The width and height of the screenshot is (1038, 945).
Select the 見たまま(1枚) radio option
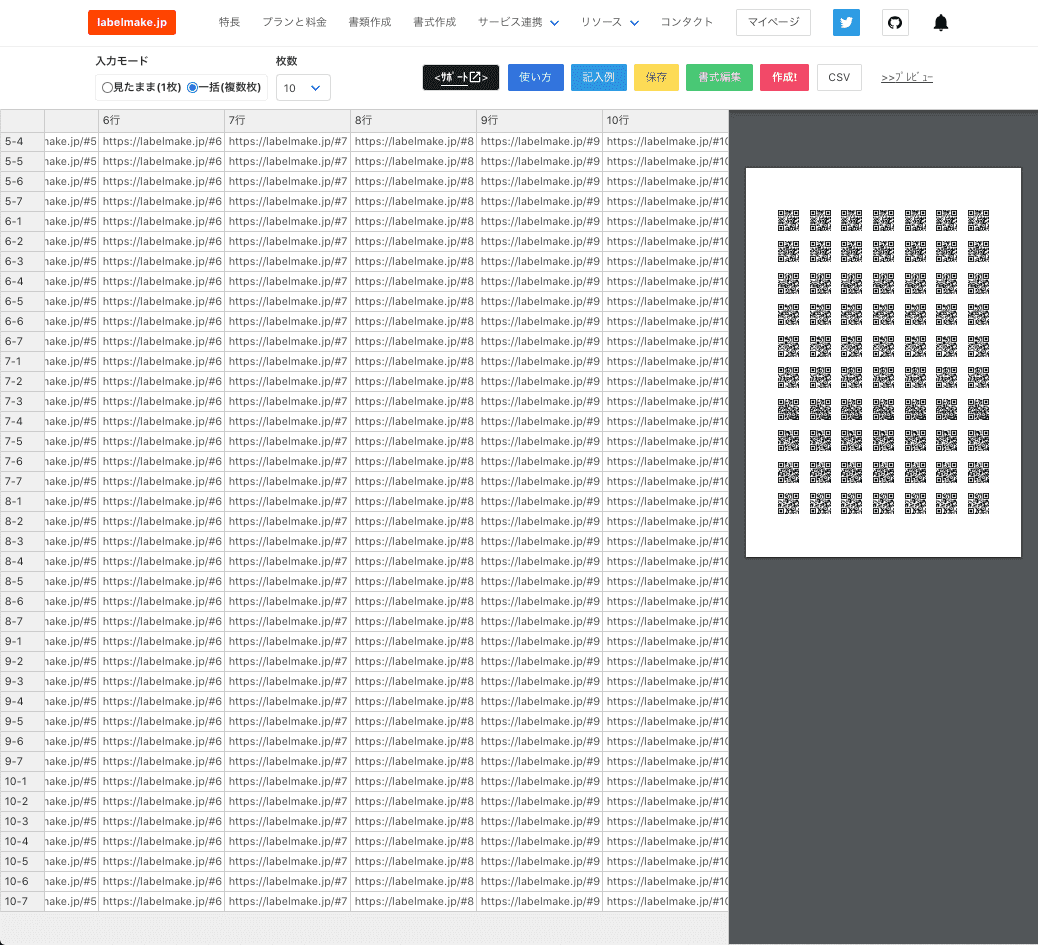coord(107,88)
